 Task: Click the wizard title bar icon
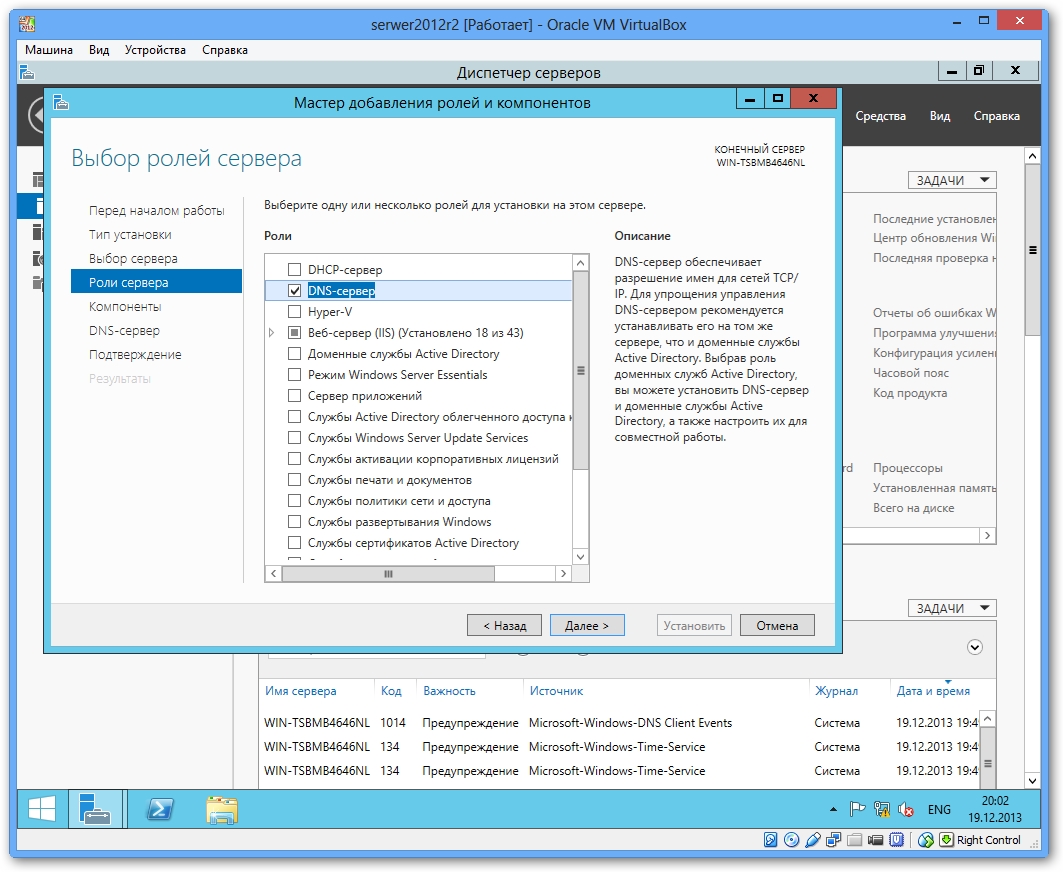tap(61, 102)
